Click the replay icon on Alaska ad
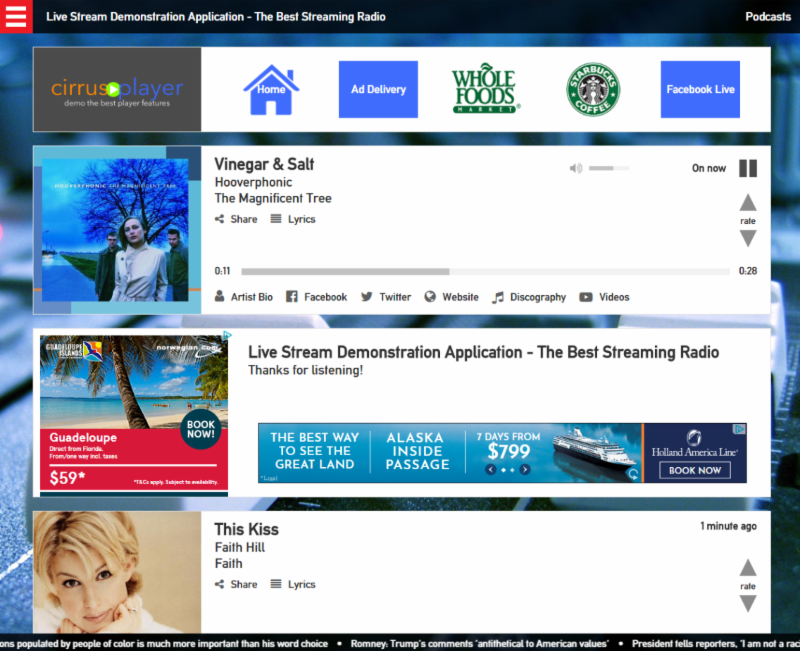800x651 pixels. click(633, 474)
